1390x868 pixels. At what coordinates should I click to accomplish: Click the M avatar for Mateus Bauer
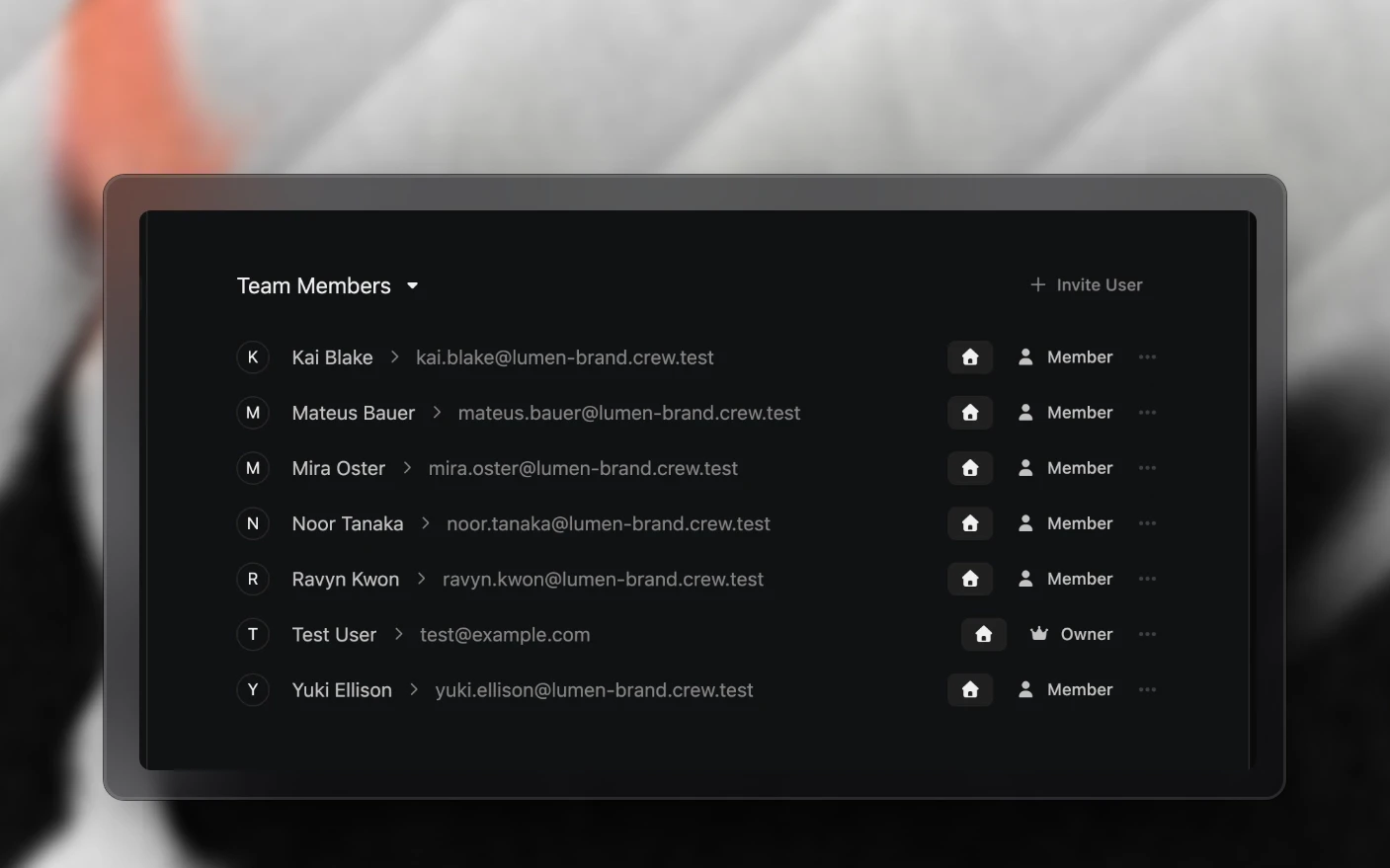[253, 413]
